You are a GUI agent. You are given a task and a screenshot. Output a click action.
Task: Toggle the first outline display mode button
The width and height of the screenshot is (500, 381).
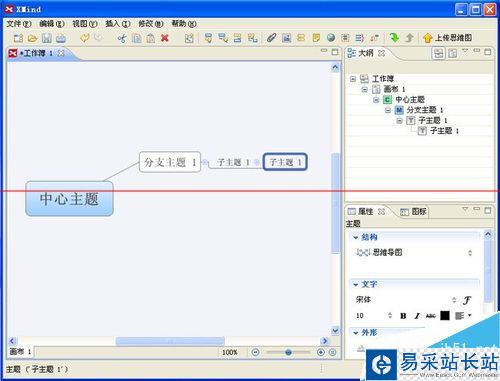coord(439,53)
